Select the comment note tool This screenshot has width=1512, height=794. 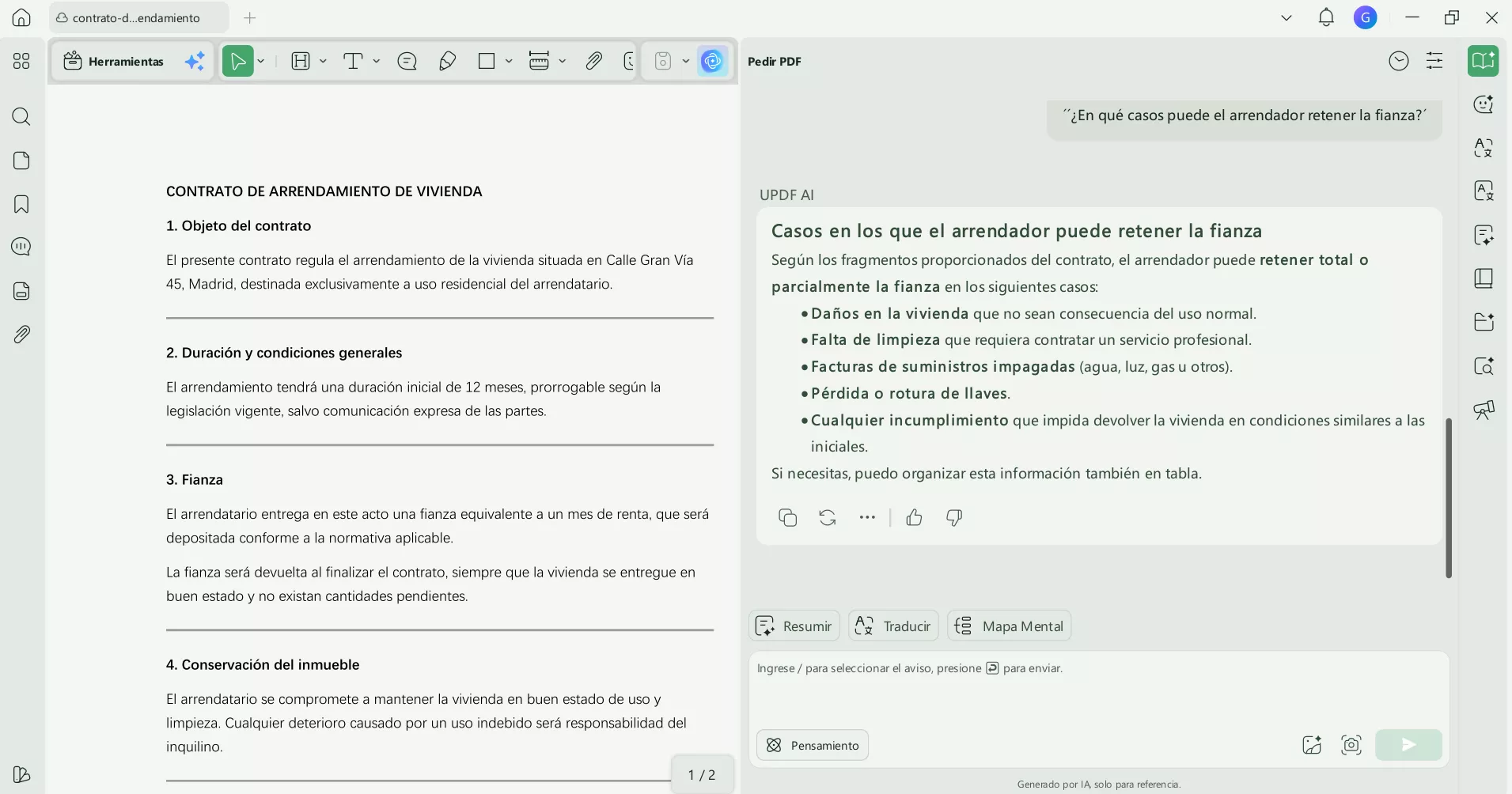click(407, 61)
